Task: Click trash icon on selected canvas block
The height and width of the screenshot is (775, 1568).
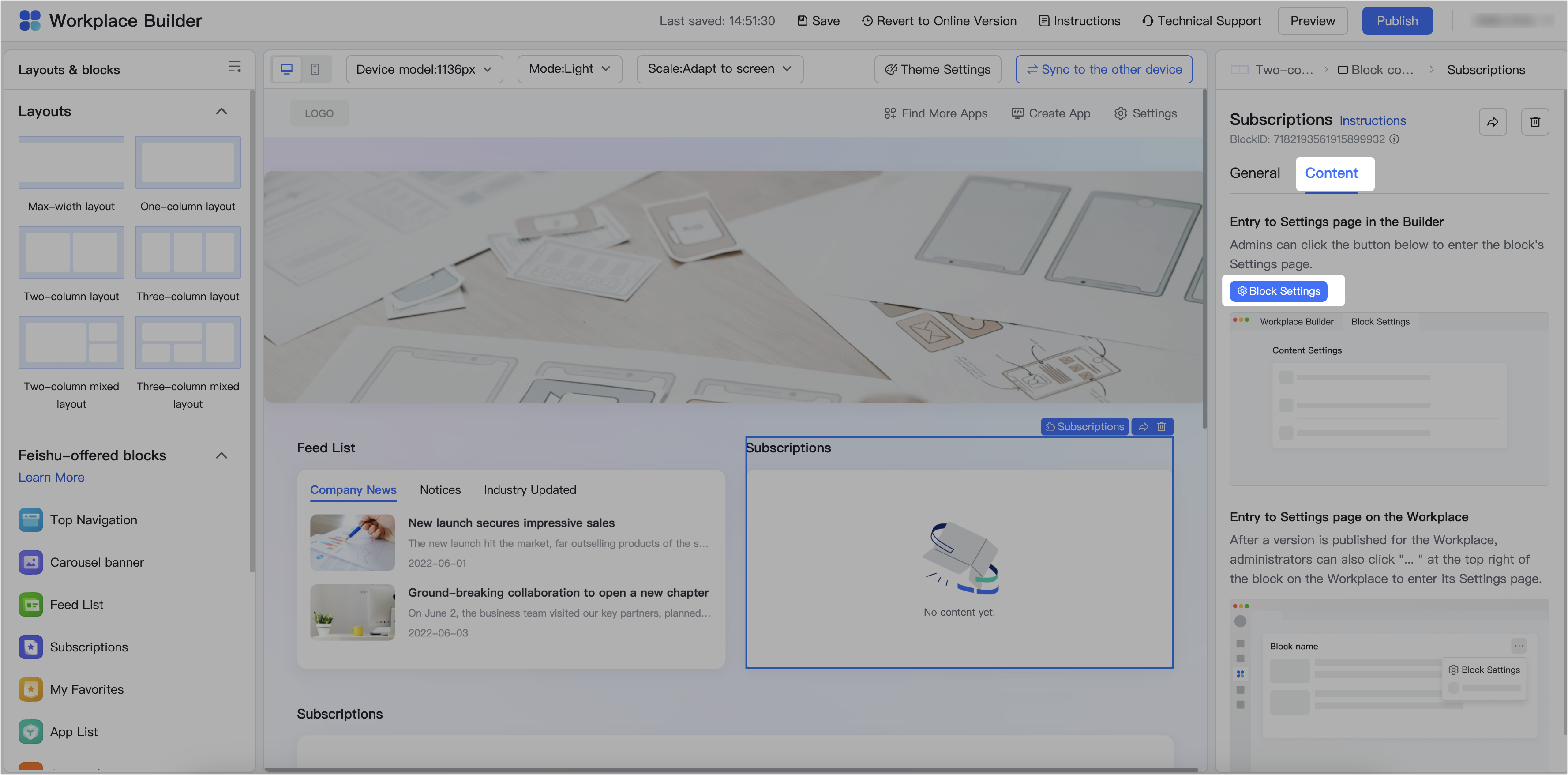Action: point(1161,427)
